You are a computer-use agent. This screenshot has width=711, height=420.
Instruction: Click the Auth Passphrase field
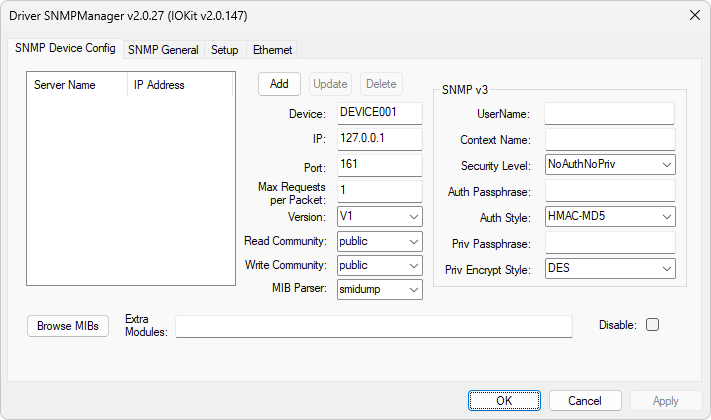610,191
